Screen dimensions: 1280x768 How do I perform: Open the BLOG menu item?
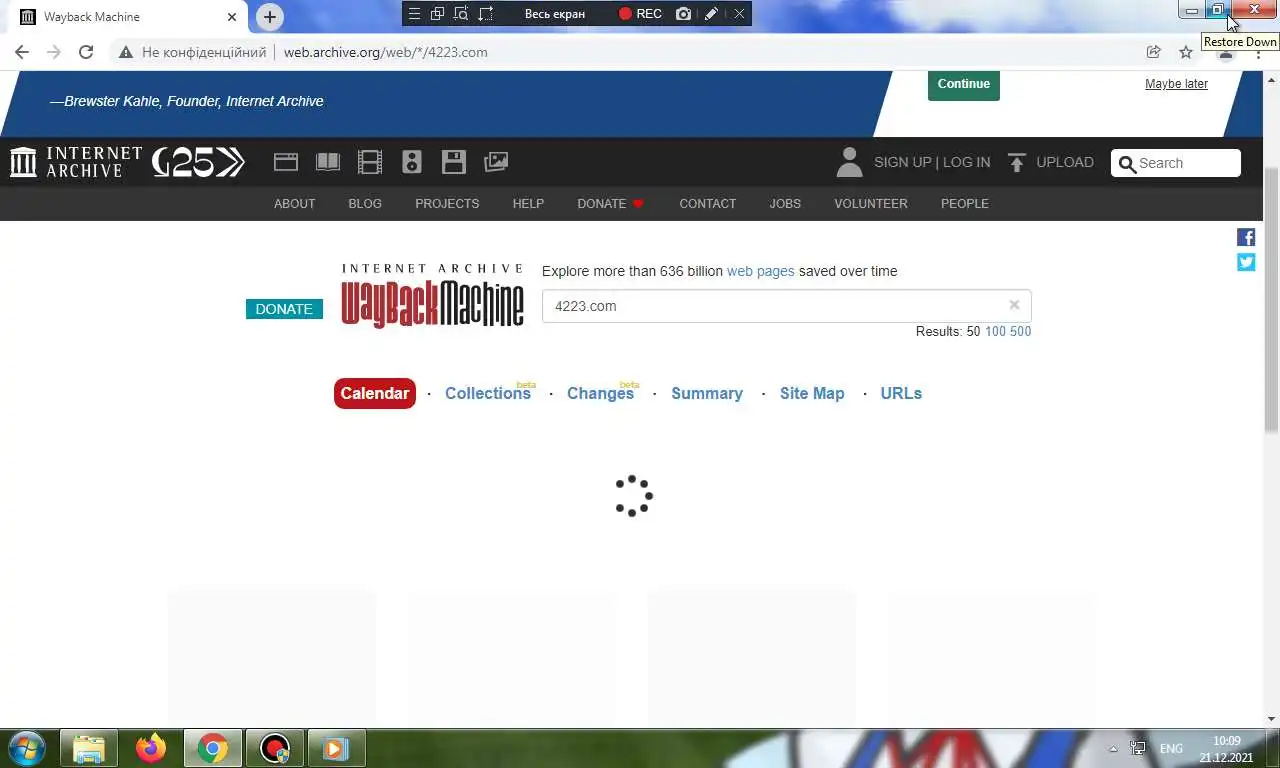[x=365, y=203]
